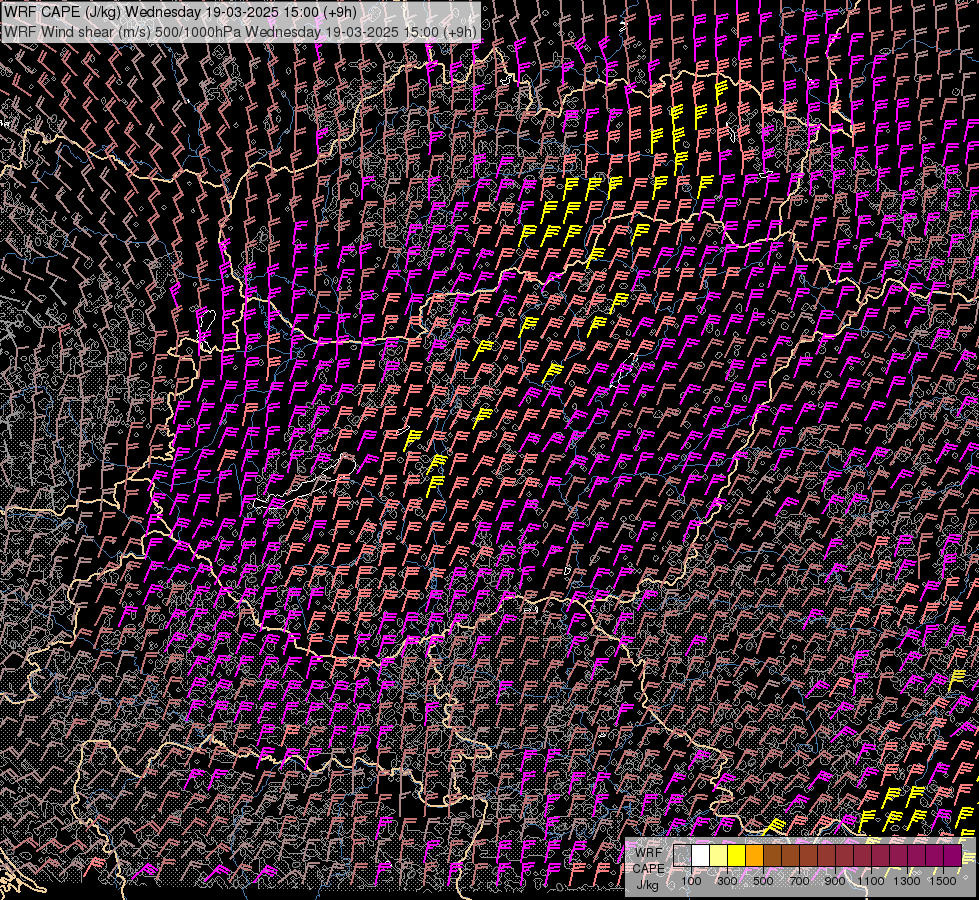
Task: Click the purple last CAPE legend swatch
Action: [x=952, y=855]
